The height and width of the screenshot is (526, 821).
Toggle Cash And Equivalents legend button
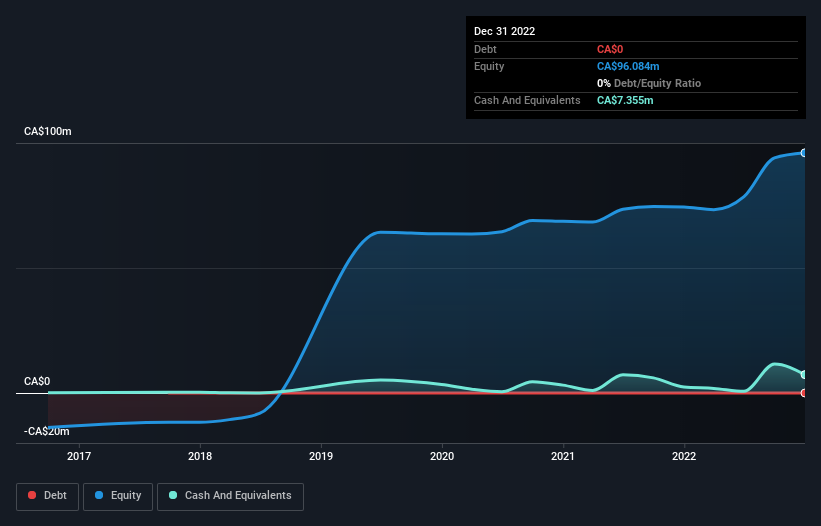tap(230, 496)
